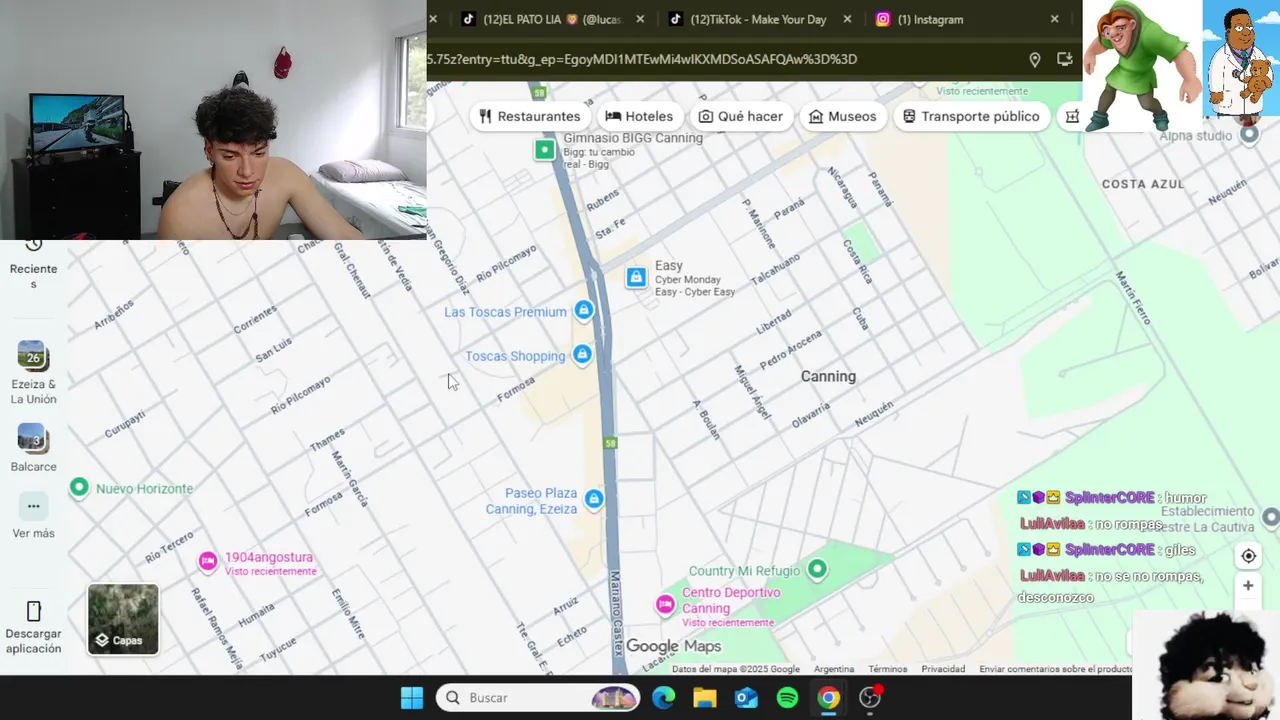The height and width of the screenshot is (720, 1280).
Task: Click the Alpha studio grey marker
Action: tap(1249, 135)
